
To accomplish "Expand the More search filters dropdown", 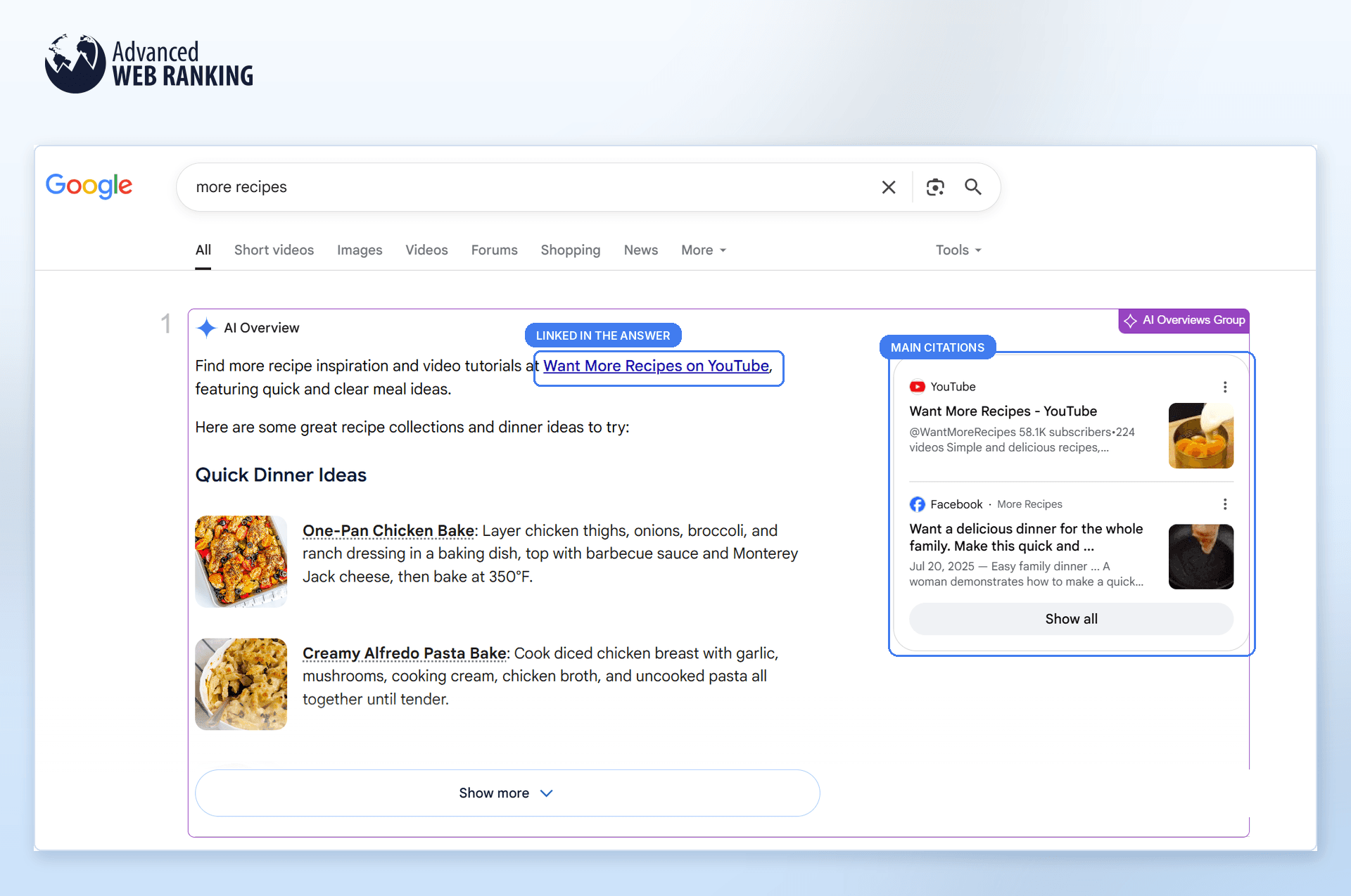I will [x=704, y=250].
